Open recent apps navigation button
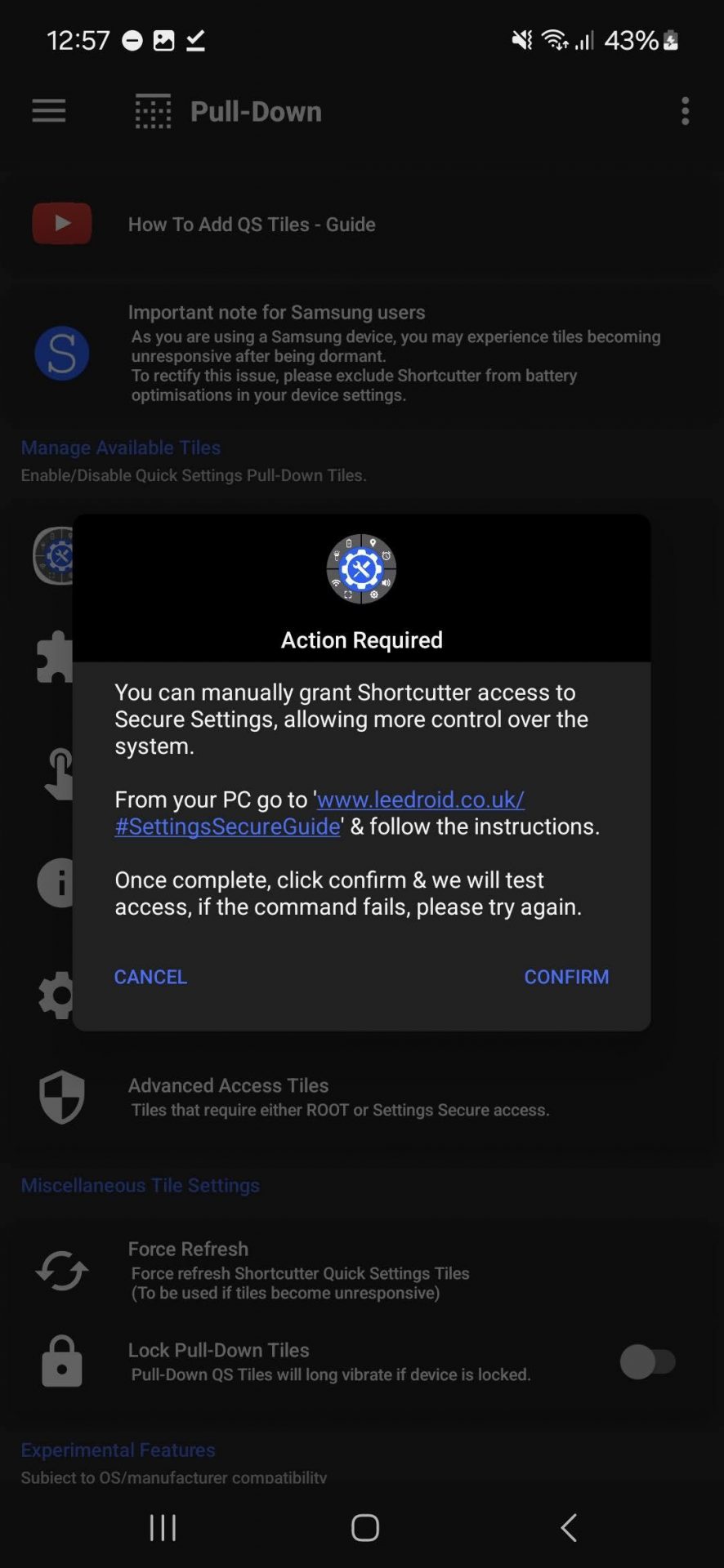Image resolution: width=724 pixels, height=1568 pixels. (163, 1527)
